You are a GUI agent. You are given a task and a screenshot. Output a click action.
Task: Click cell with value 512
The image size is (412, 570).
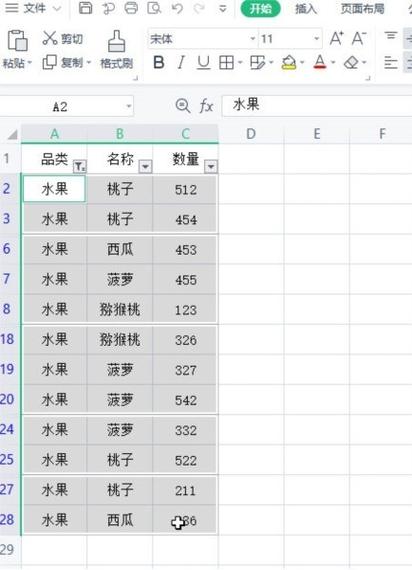point(186,189)
